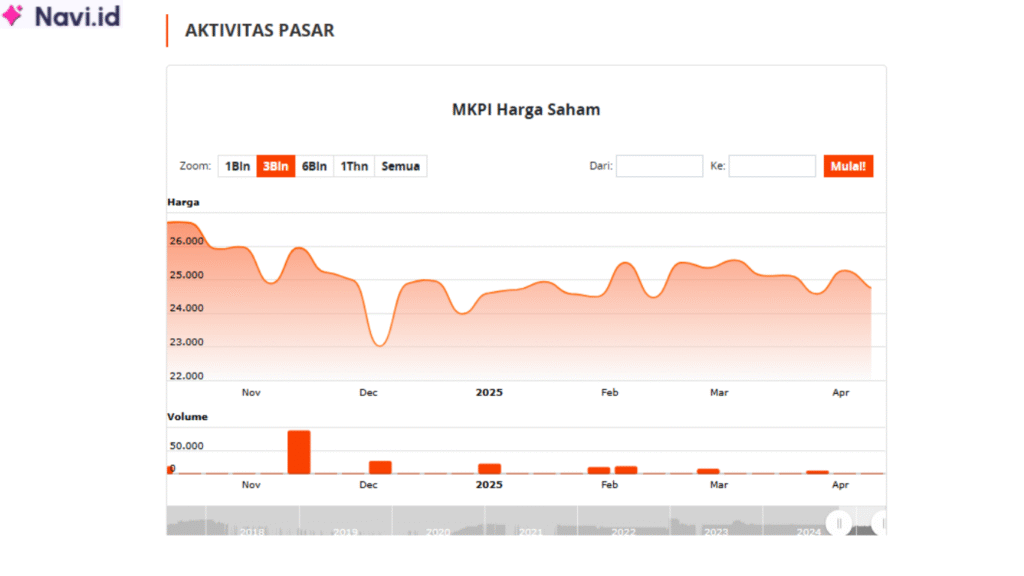Switch chart range to 1Thn

click(x=353, y=165)
